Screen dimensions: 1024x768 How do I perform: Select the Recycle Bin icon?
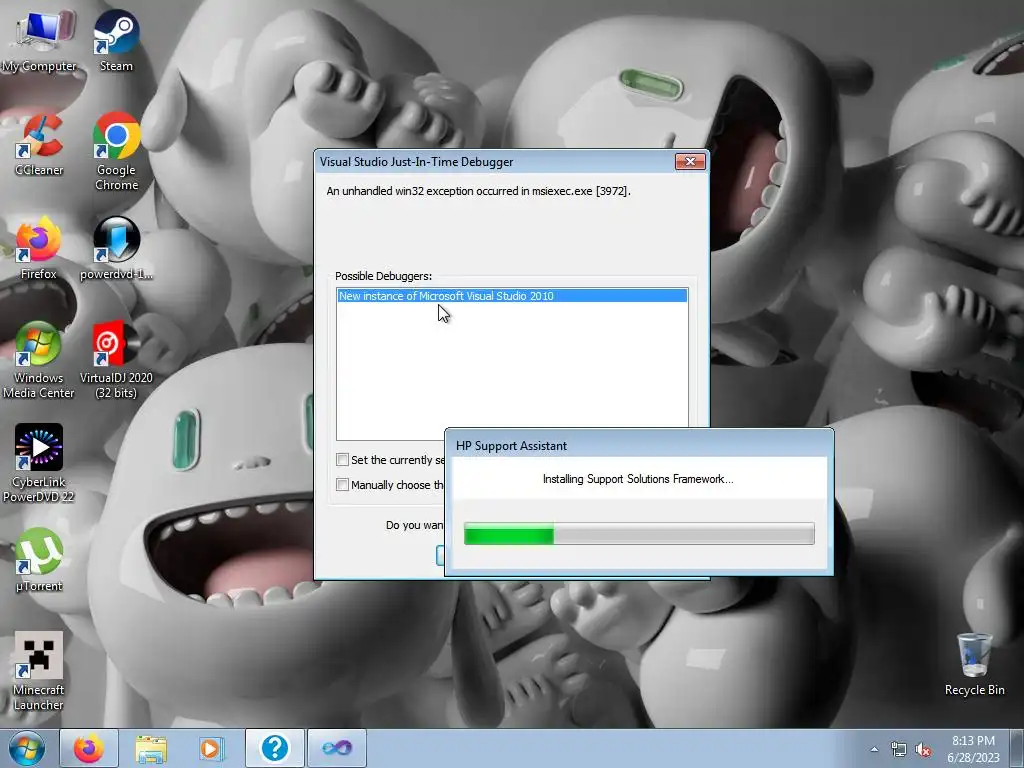(974, 665)
